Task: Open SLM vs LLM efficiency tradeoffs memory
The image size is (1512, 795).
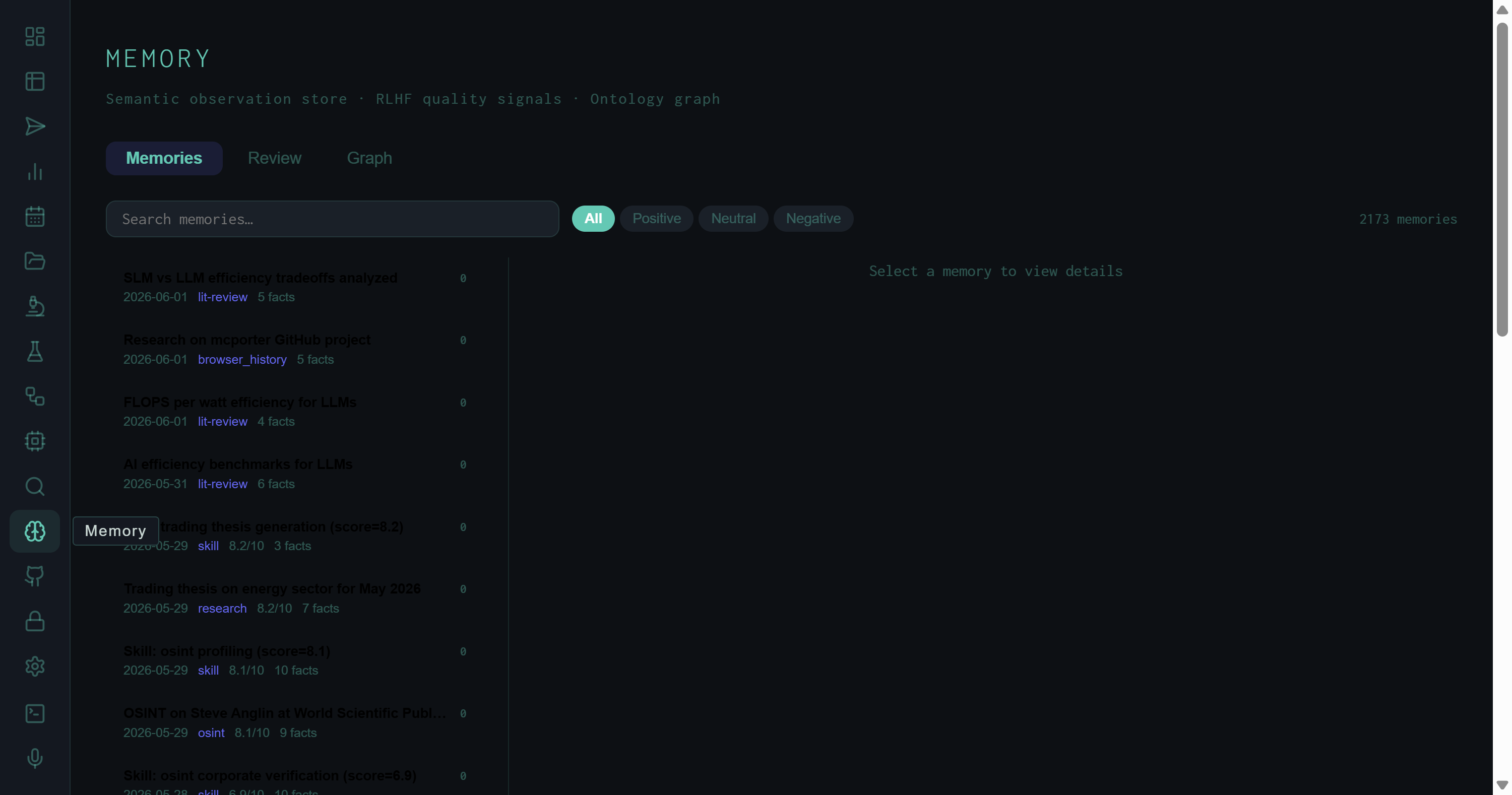Action: tap(295, 288)
